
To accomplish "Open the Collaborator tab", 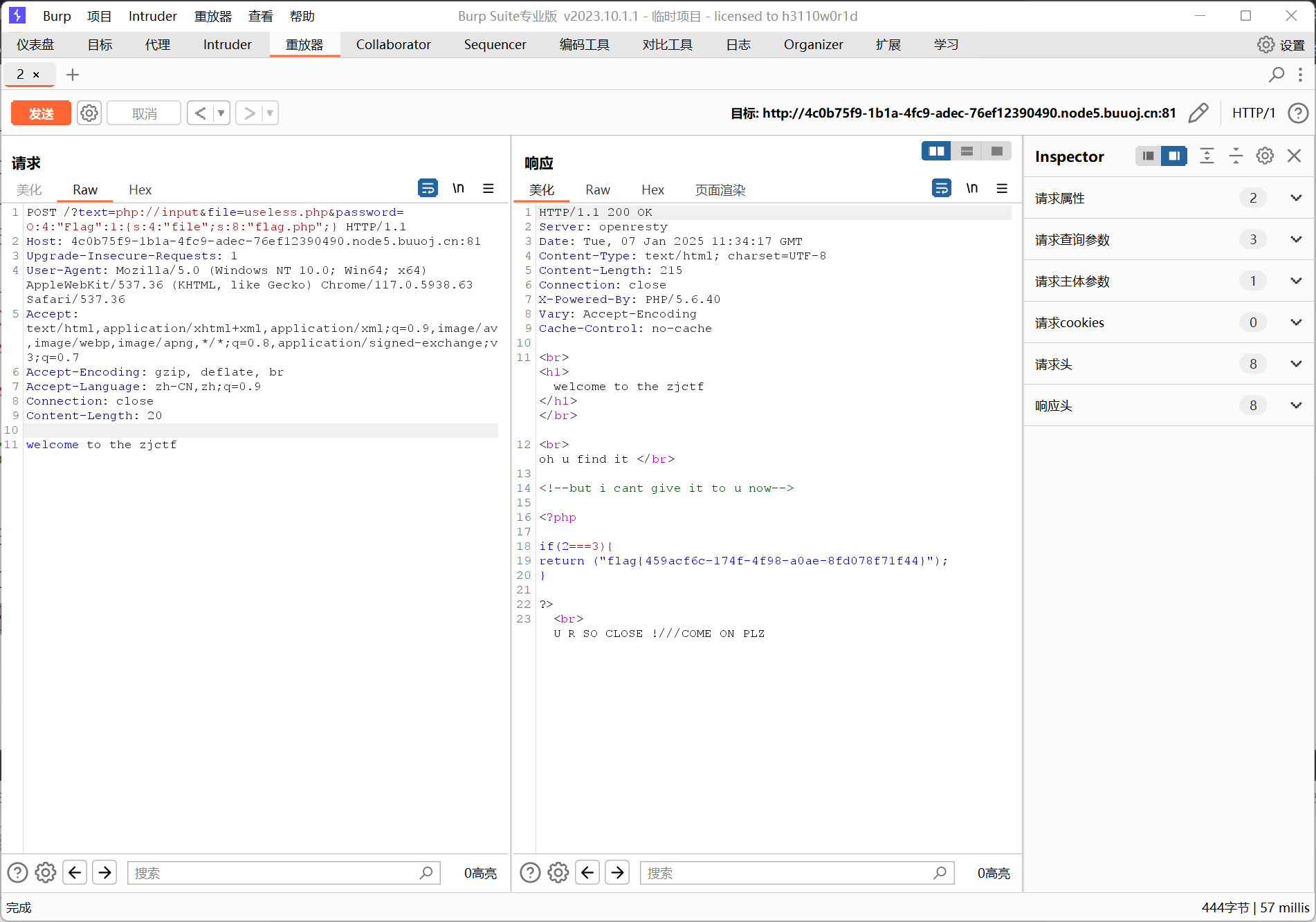I will point(393,45).
